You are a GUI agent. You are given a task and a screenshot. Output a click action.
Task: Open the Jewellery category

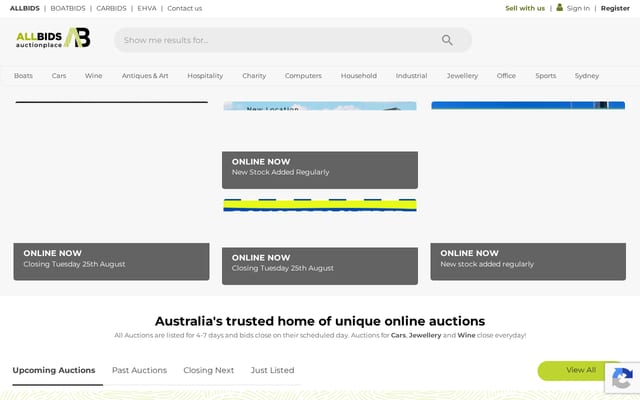coord(462,76)
